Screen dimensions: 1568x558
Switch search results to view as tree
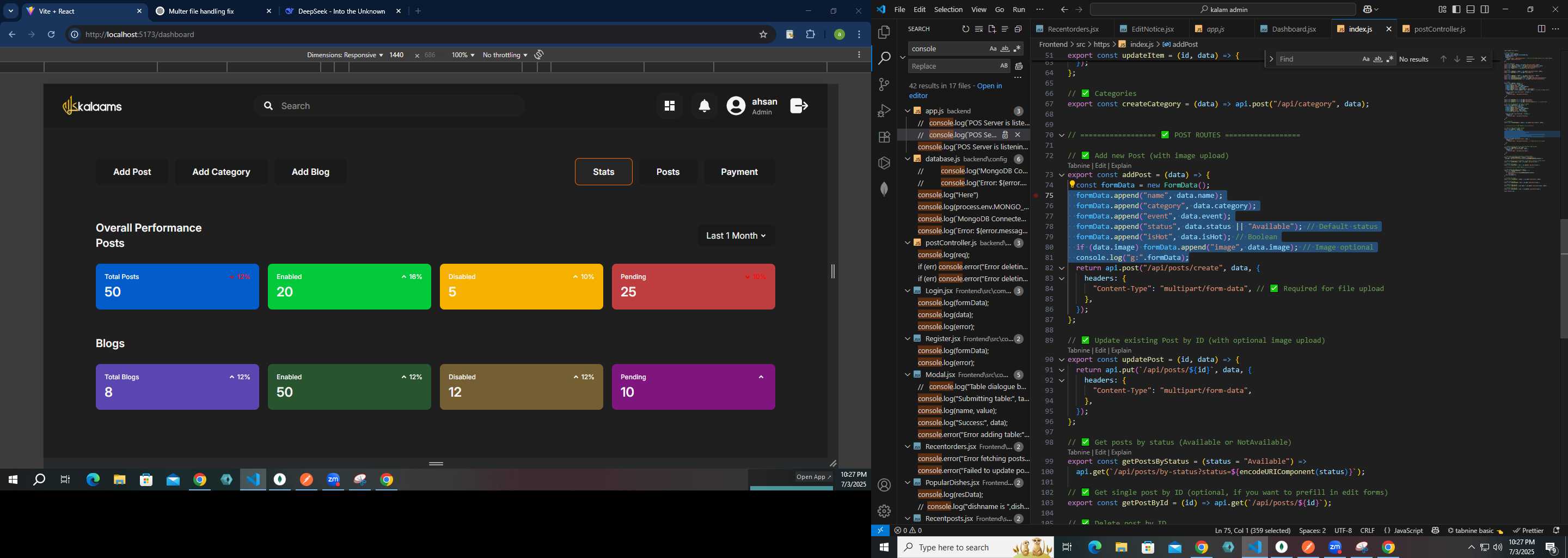[x=1005, y=29]
